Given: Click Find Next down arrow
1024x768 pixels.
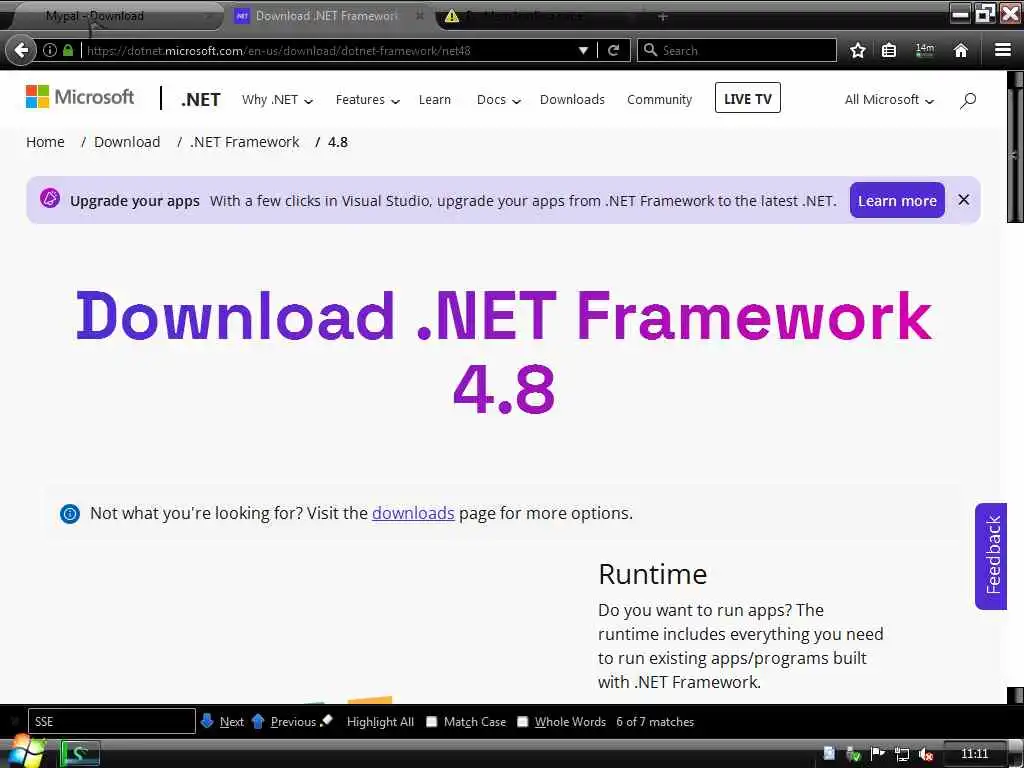Looking at the screenshot, I should coord(207,721).
